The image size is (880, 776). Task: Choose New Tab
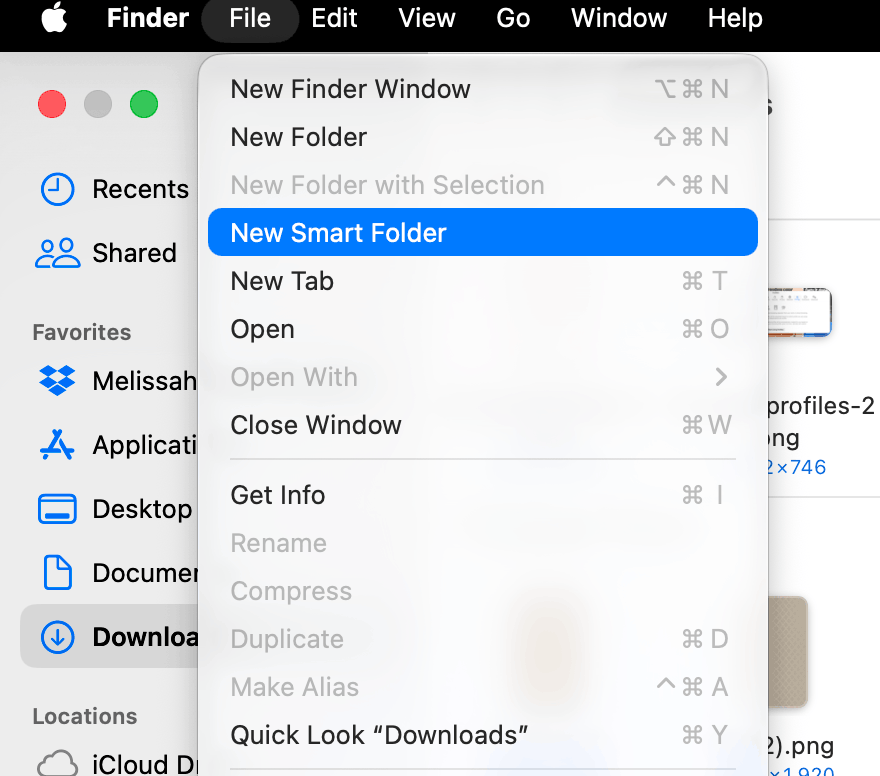coord(483,281)
